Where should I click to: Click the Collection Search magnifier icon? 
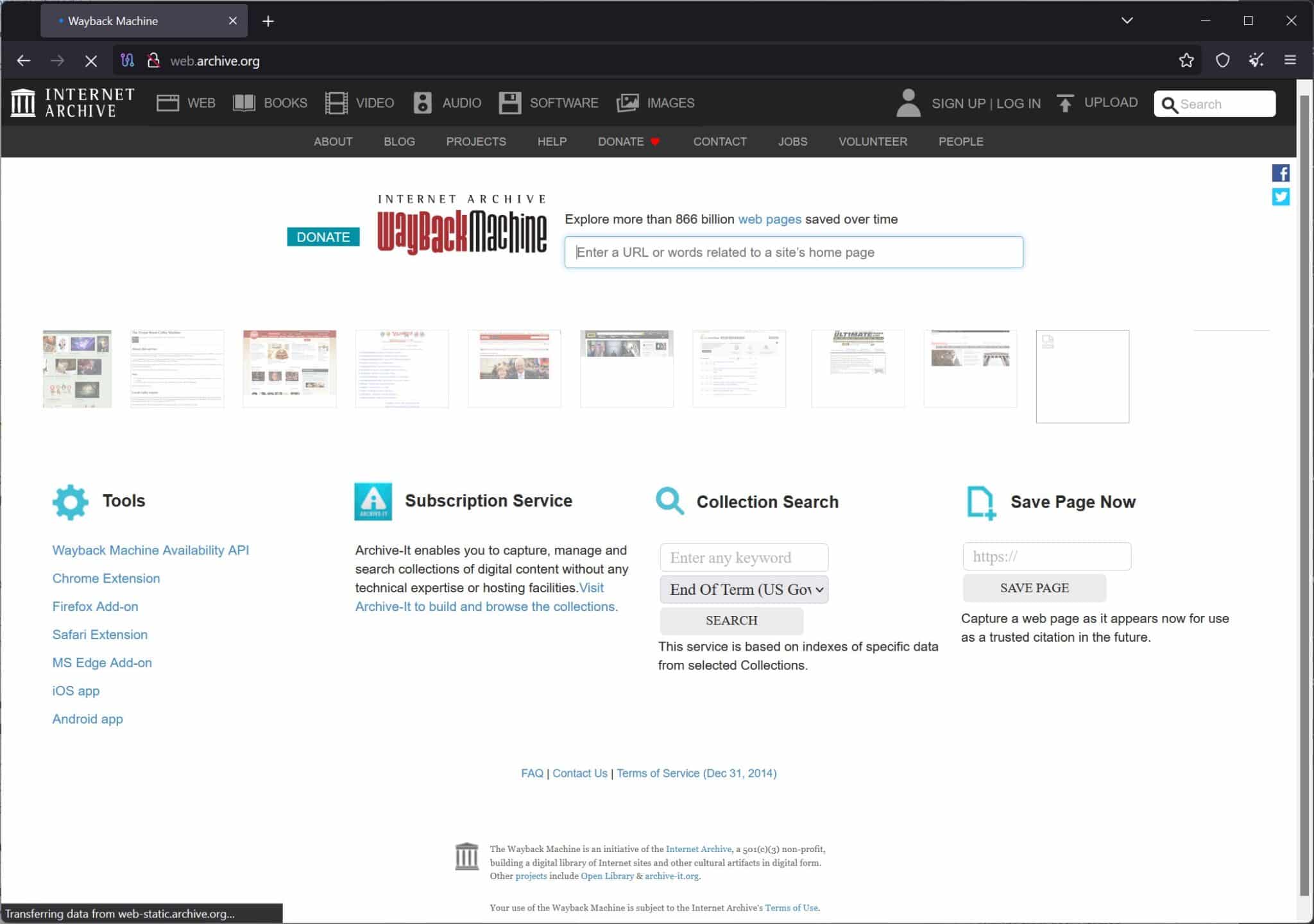point(670,501)
